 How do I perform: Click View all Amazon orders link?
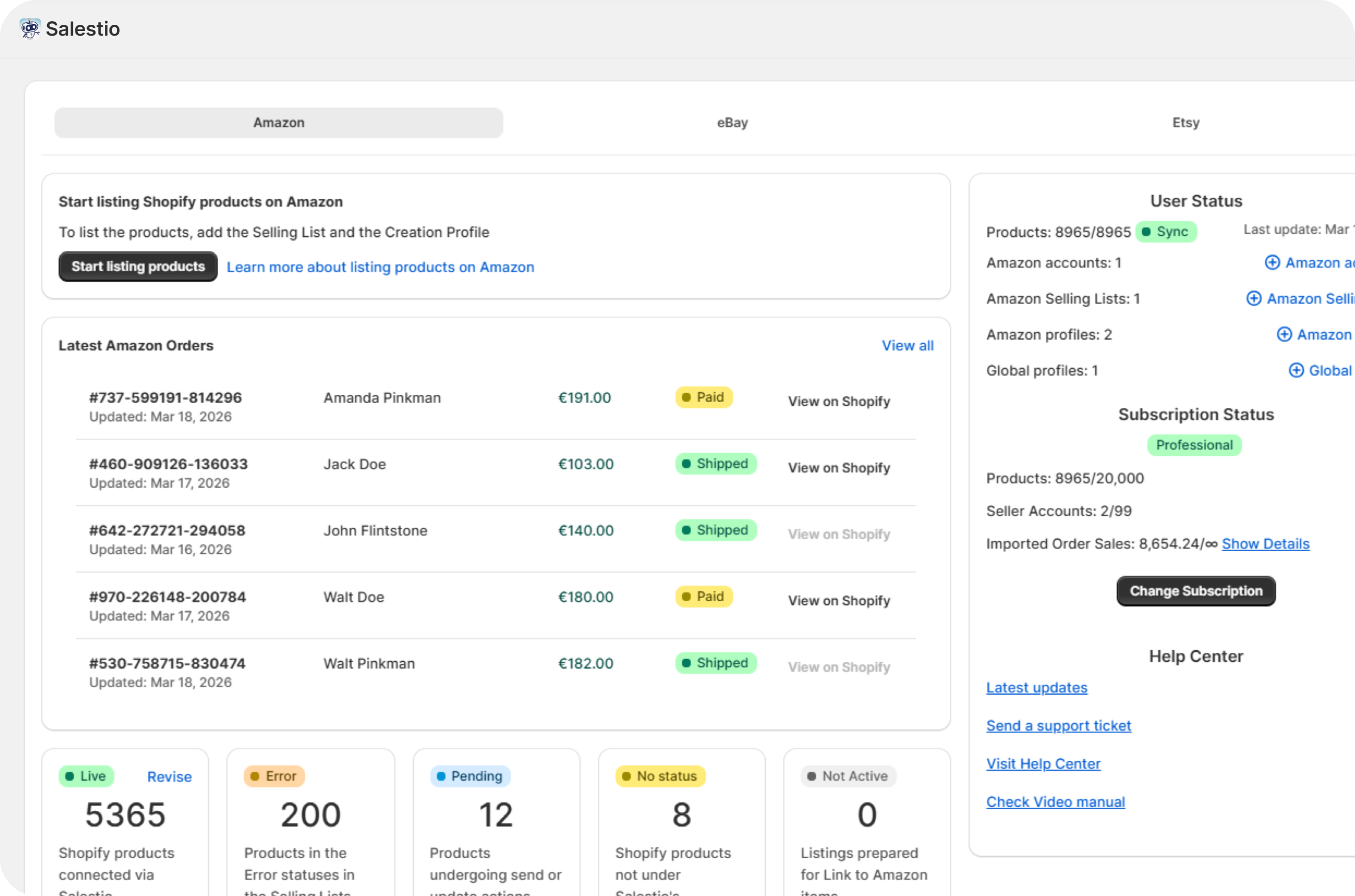point(907,346)
